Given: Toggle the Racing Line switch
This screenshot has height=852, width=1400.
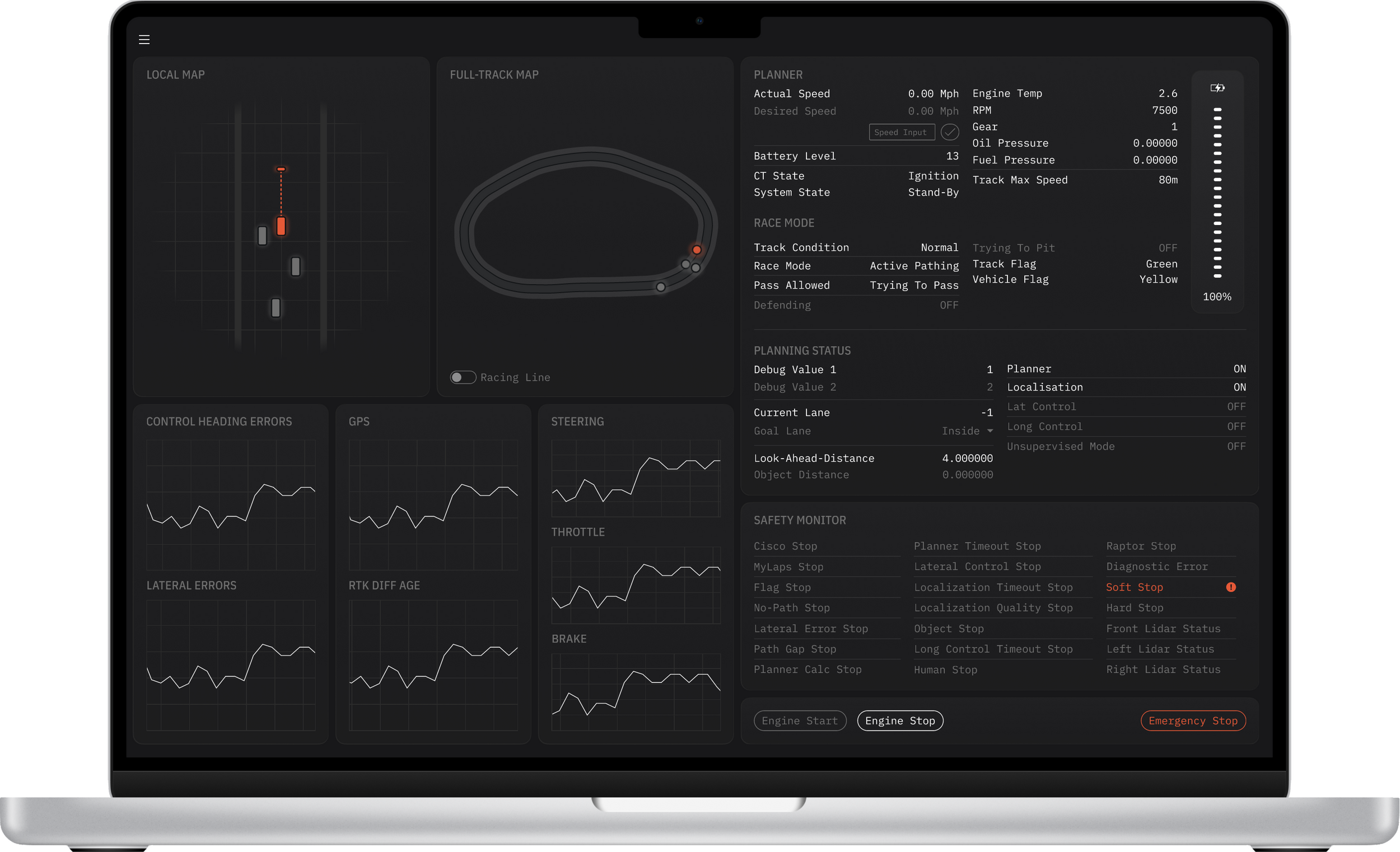Looking at the screenshot, I should pos(463,377).
